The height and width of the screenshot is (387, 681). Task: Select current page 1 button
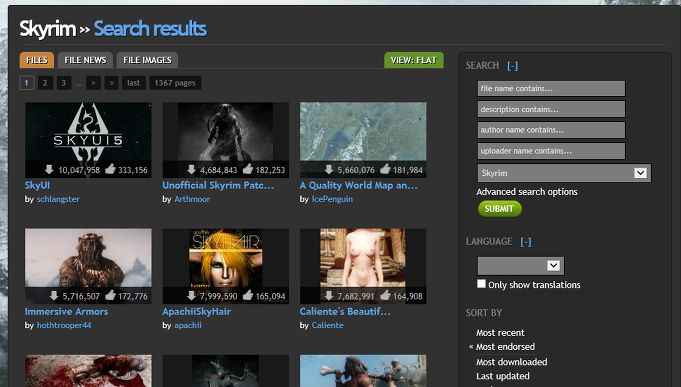[x=26, y=83]
